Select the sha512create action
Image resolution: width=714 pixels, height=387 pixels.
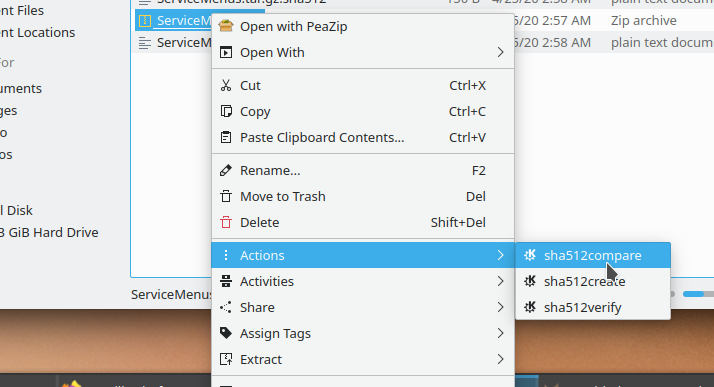point(593,281)
